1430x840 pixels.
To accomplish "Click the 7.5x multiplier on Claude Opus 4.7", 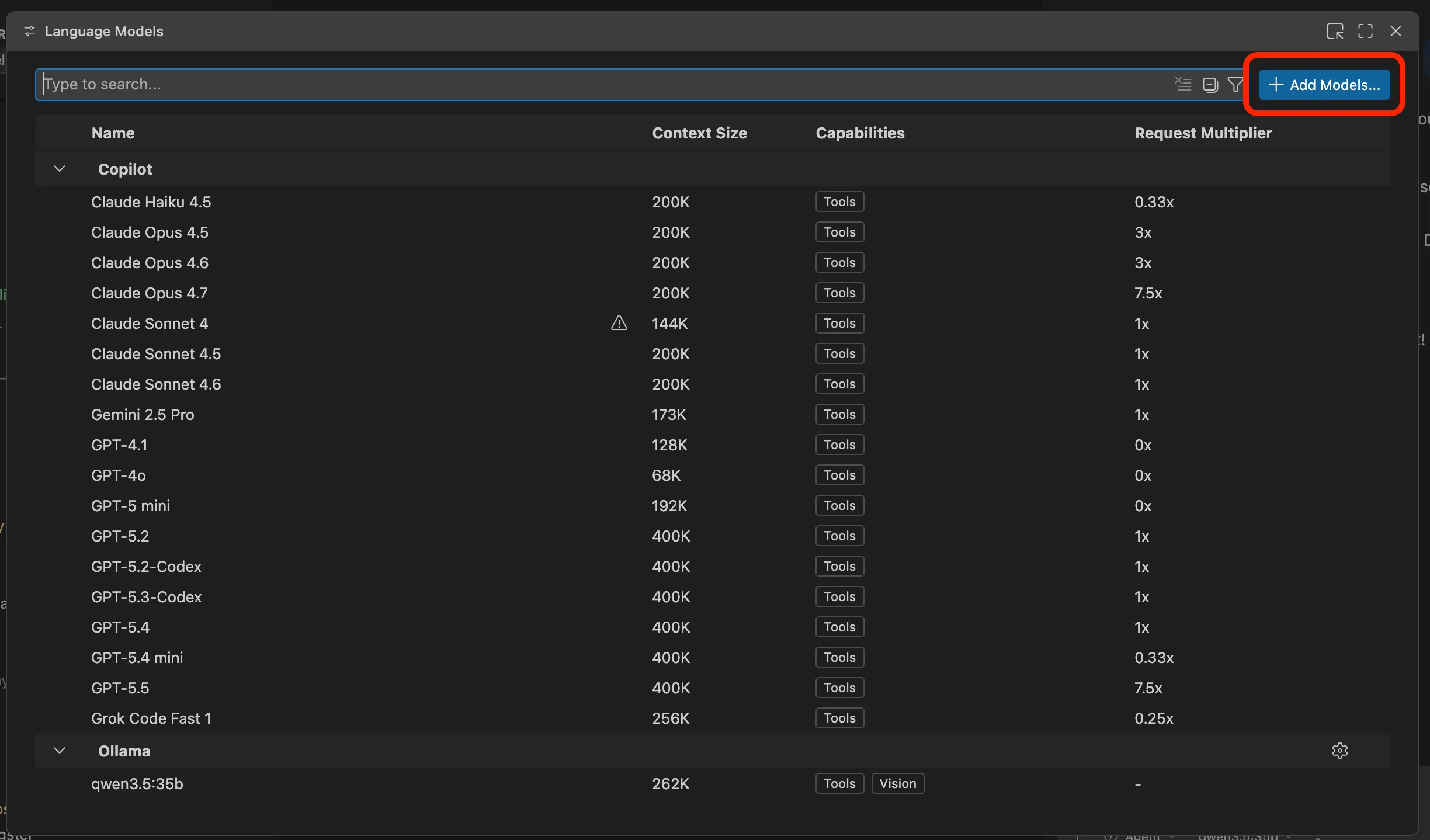I will [x=1148, y=293].
